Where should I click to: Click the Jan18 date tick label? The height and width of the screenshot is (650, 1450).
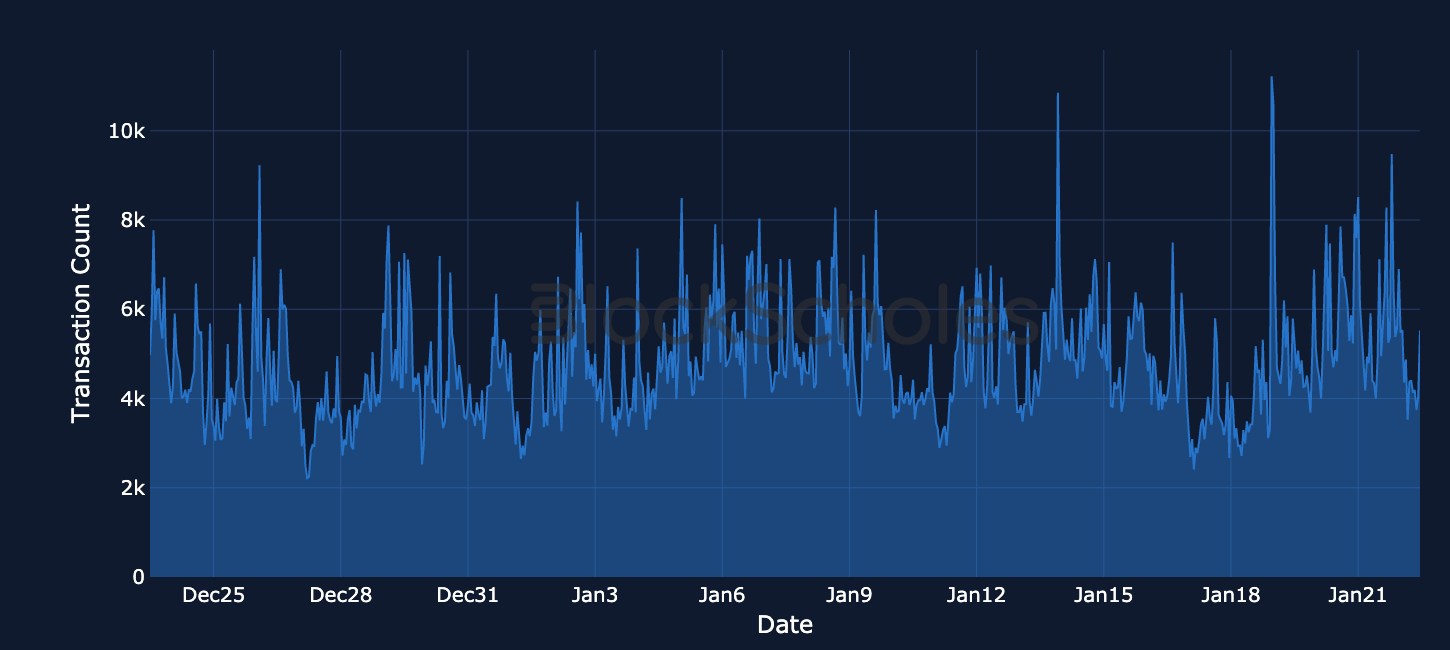[1230, 596]
